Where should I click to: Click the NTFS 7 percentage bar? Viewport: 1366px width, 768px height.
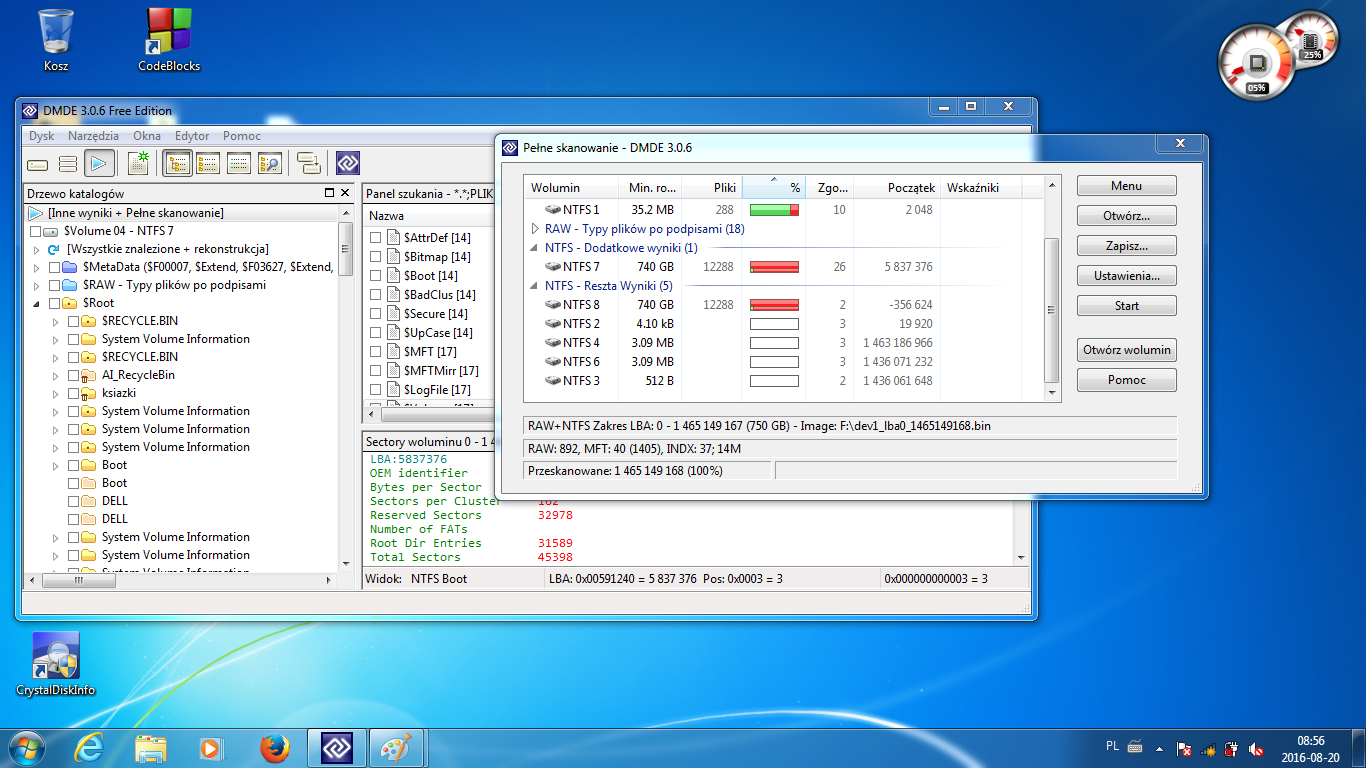tap(774, 267)
